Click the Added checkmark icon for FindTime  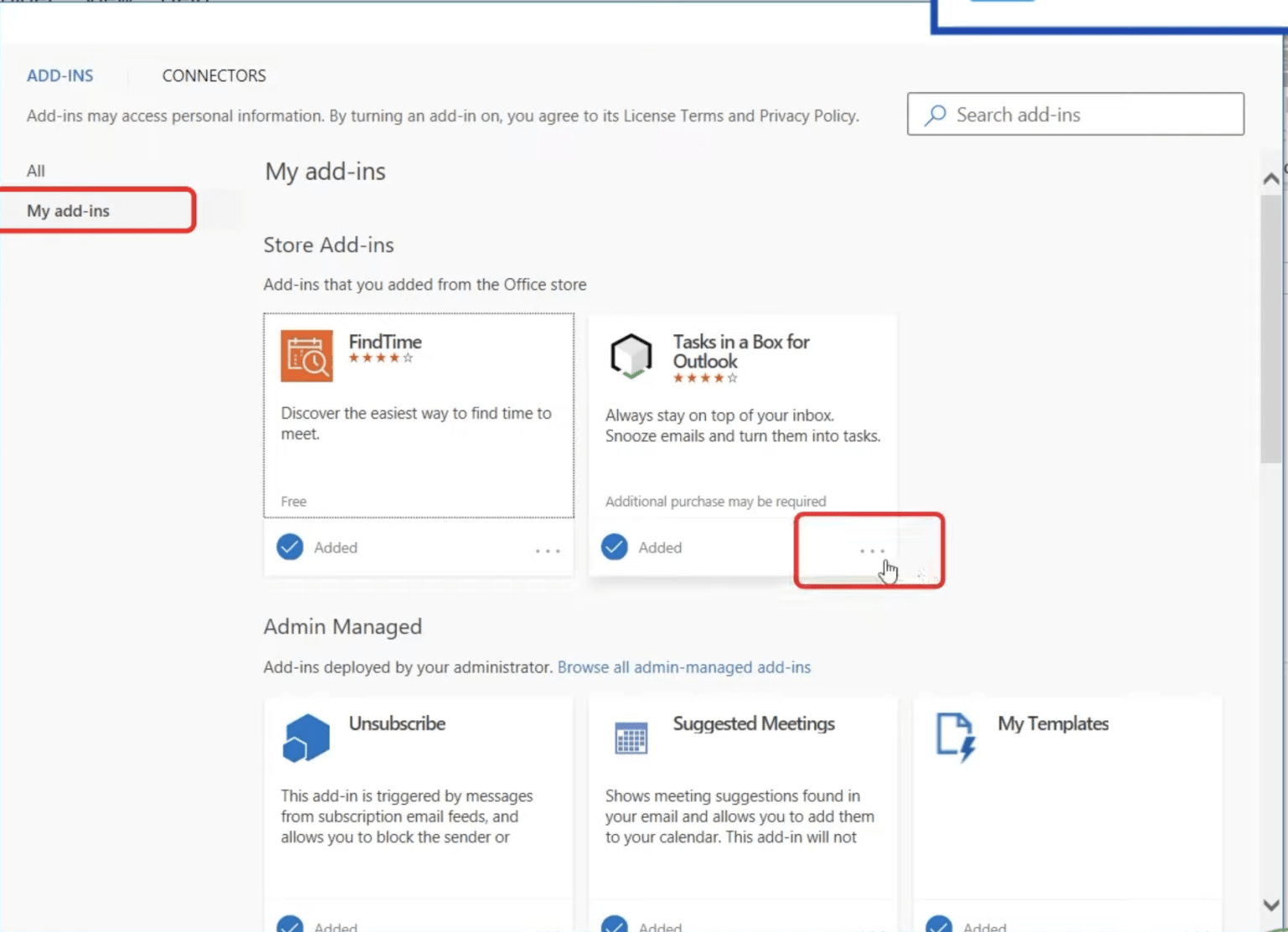(x=289, y=546)
